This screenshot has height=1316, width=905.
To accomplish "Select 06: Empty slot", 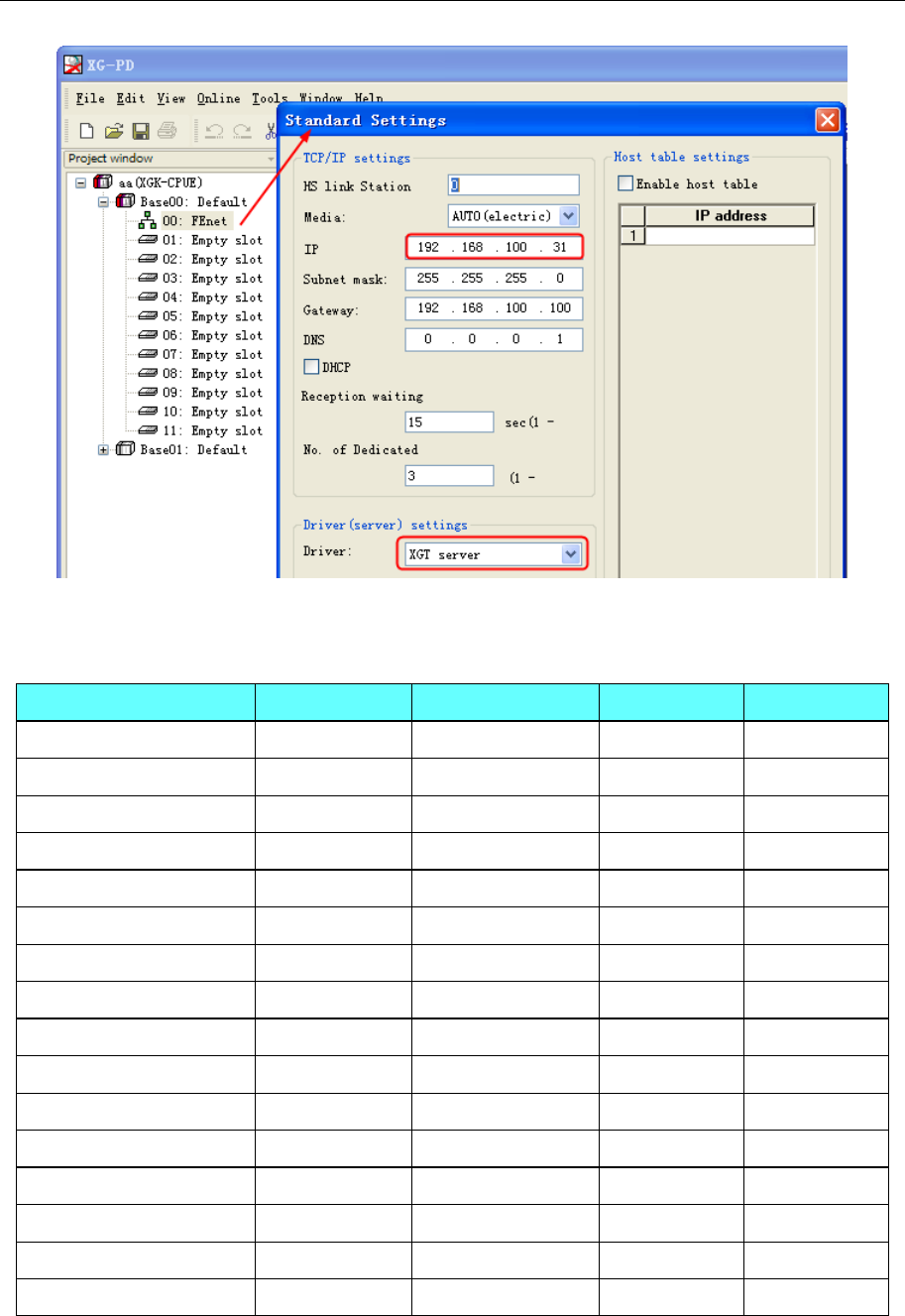I will [213, 335].
